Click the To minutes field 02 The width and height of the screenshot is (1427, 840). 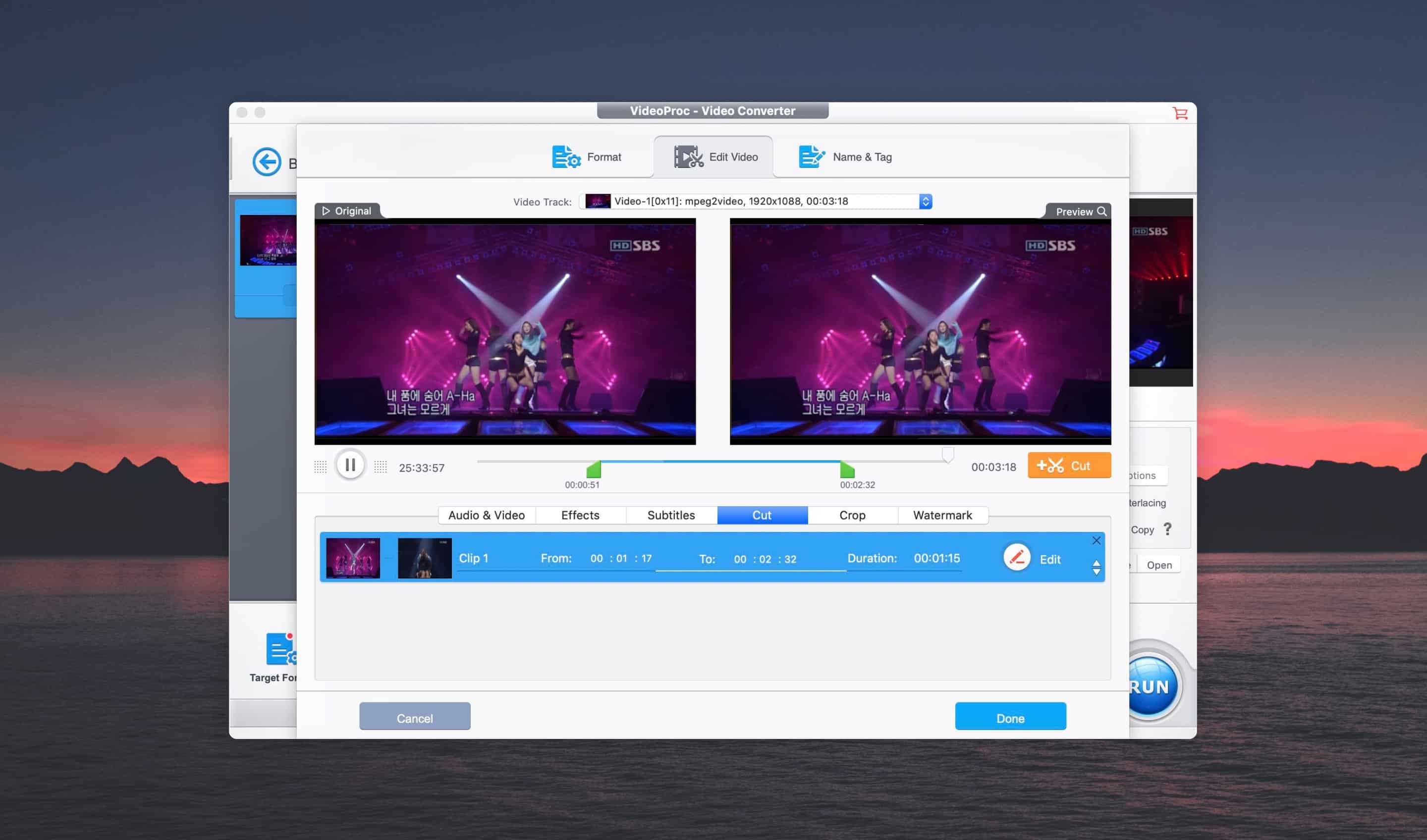pos(765,559)
